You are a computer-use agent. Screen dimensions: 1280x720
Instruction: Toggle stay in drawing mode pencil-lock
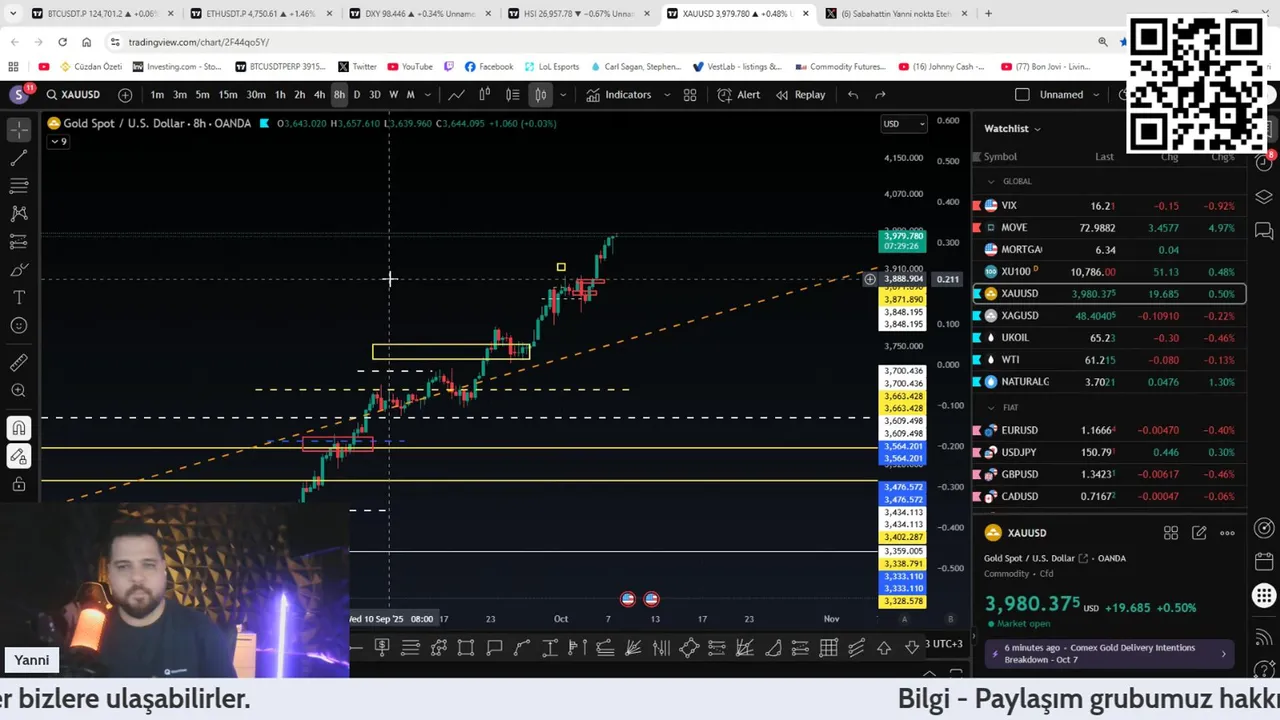pyautogui.click(x=19, y=456)
